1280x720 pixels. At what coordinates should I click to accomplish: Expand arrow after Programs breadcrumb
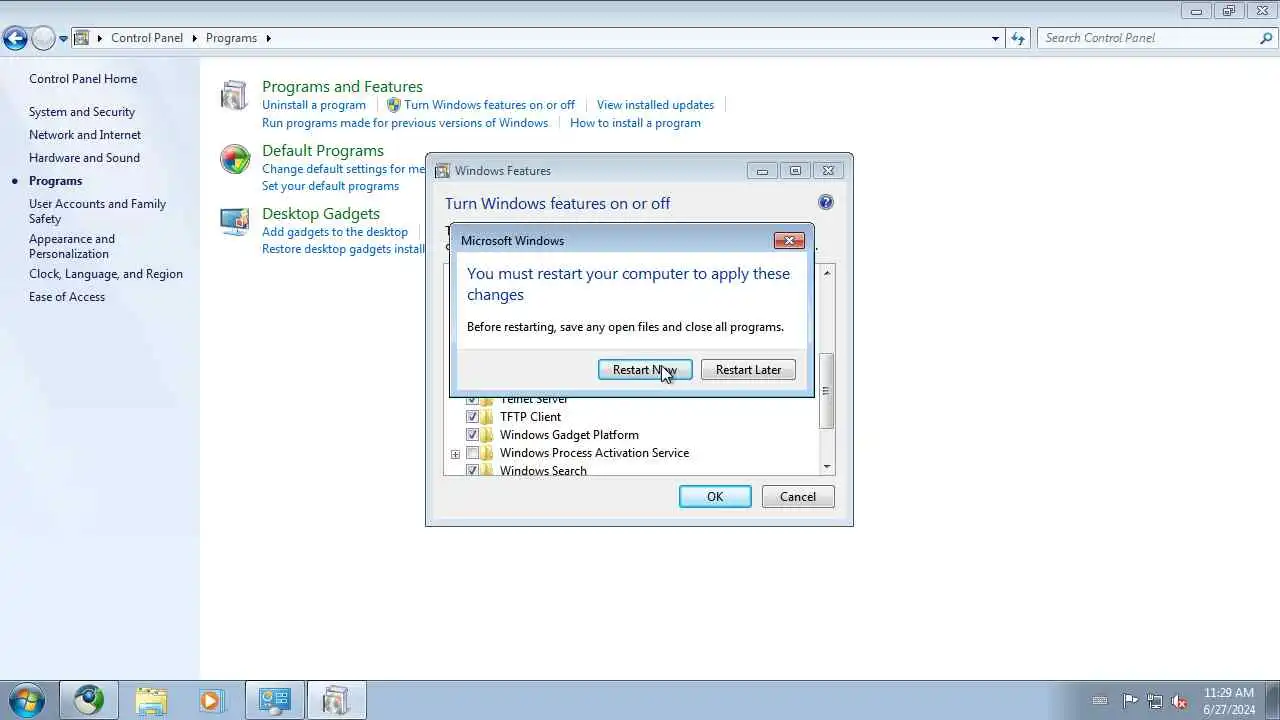[x=268, y=38]
